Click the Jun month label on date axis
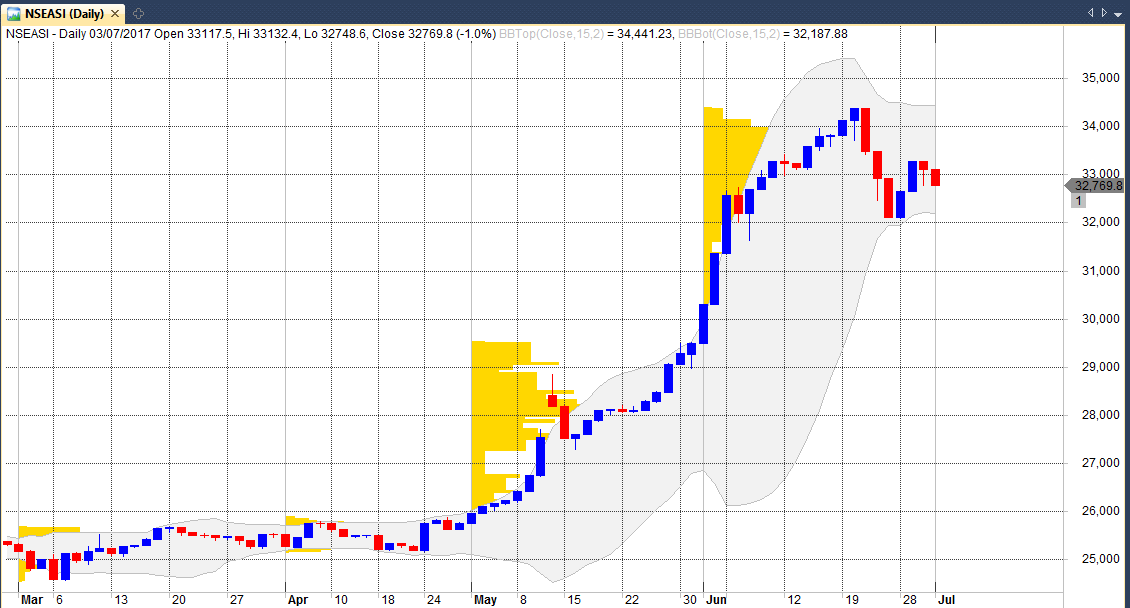 tap(716, 600)
